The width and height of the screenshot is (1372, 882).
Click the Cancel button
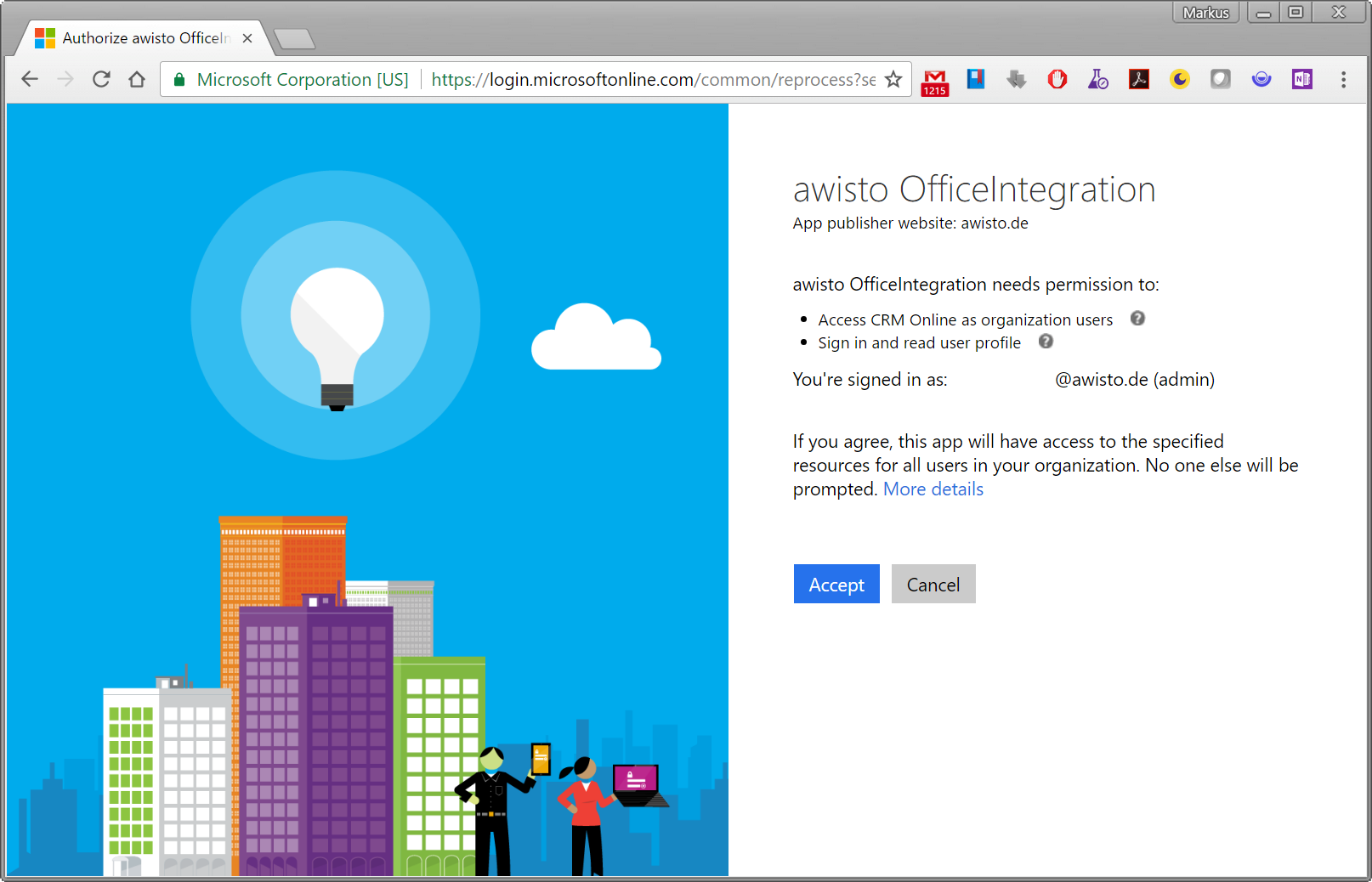pos(933,584)
